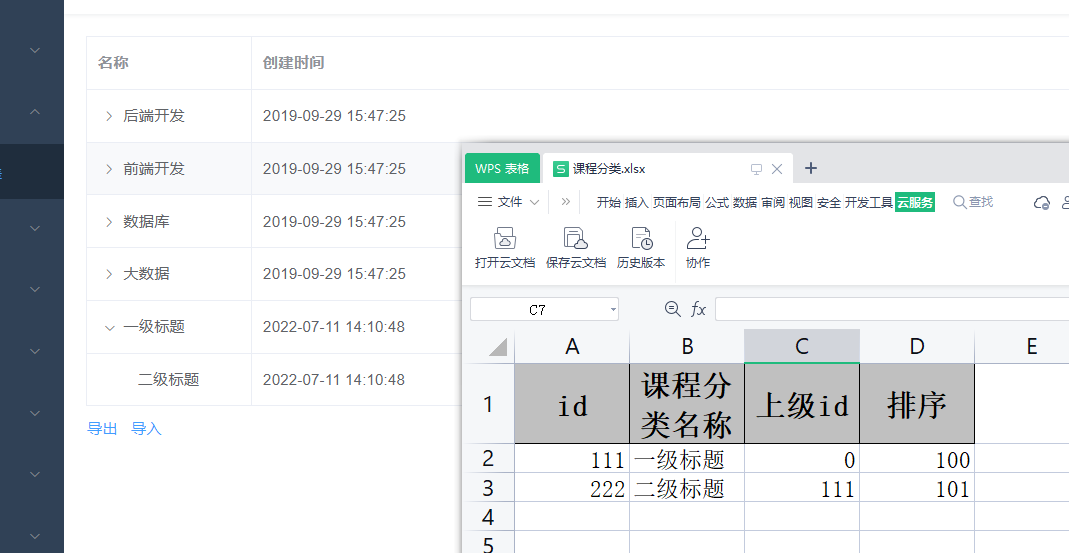Click the cell containing 222
The height and width of the screenshot is (553, 1069).
coord(572,488)
